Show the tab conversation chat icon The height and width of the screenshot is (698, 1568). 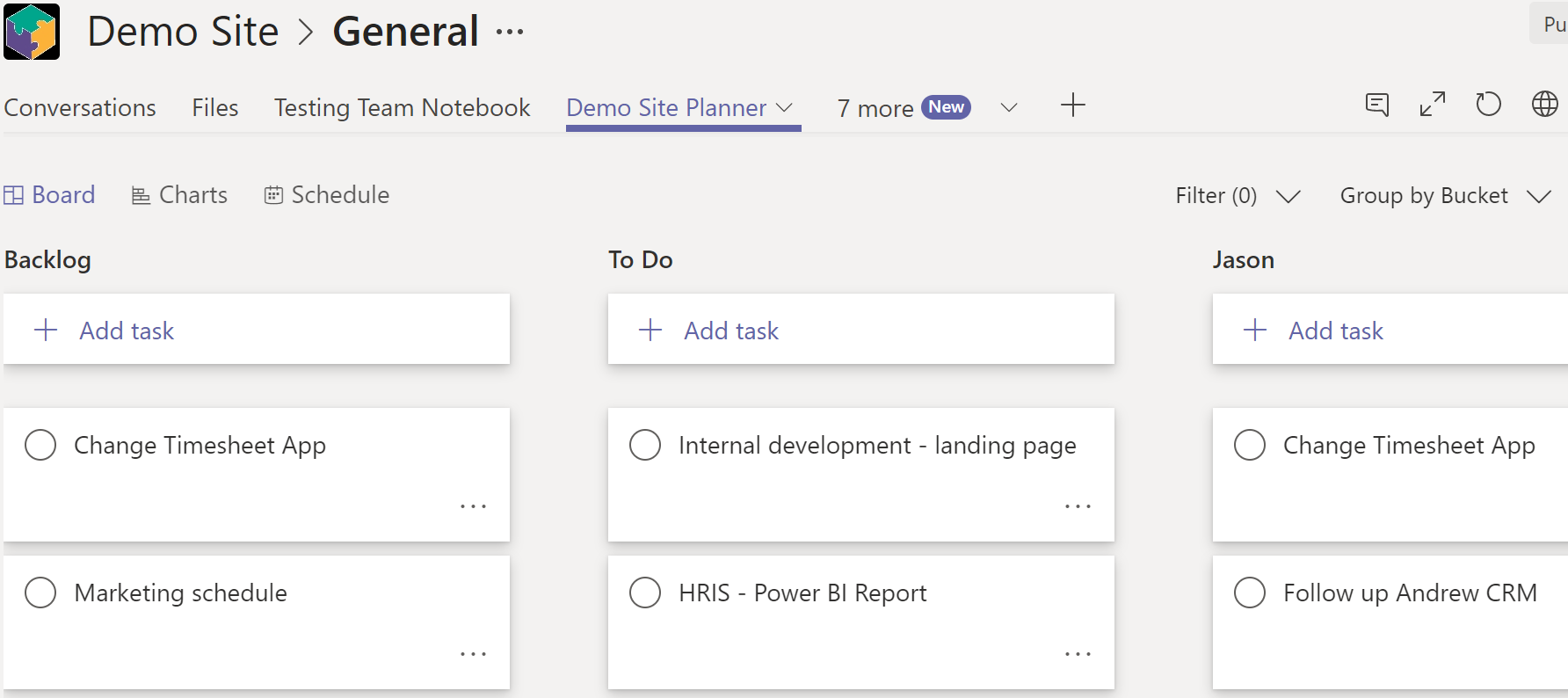1377,105
